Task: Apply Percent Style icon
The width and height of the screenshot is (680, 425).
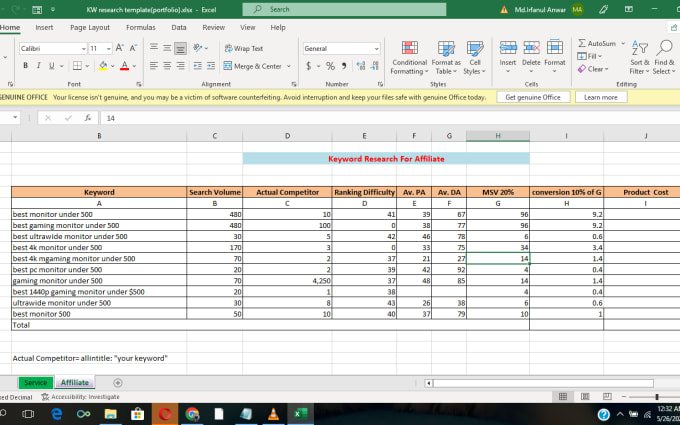Action: point(330,66)
